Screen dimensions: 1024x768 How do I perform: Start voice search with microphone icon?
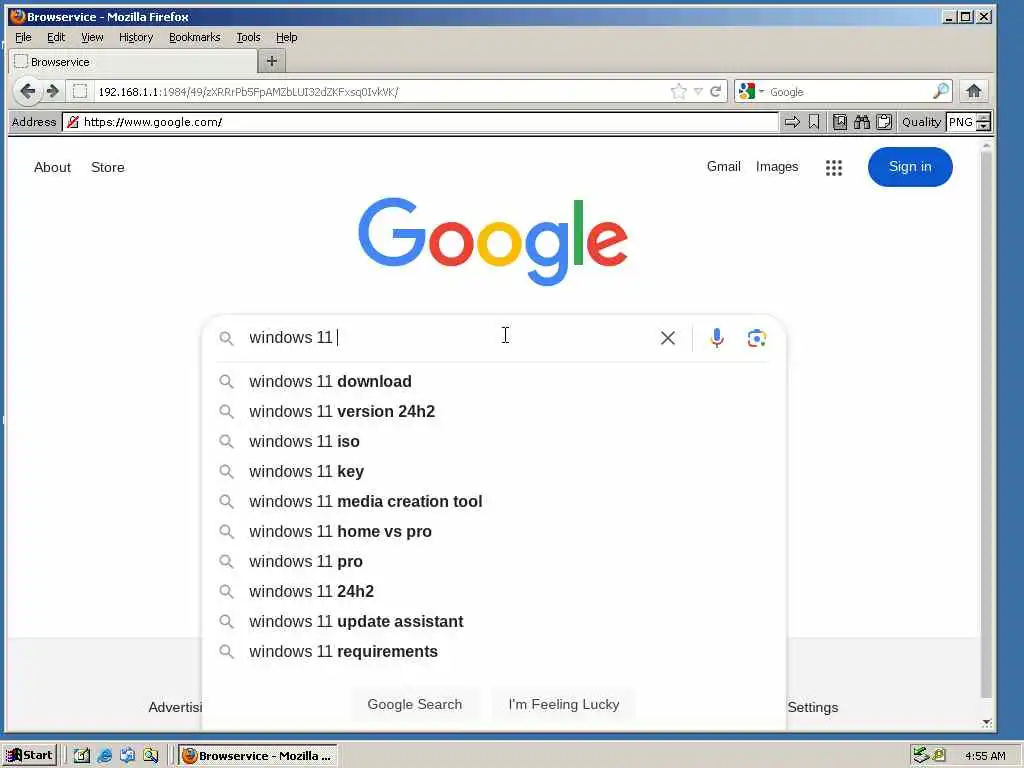click(x=716, y=338)
